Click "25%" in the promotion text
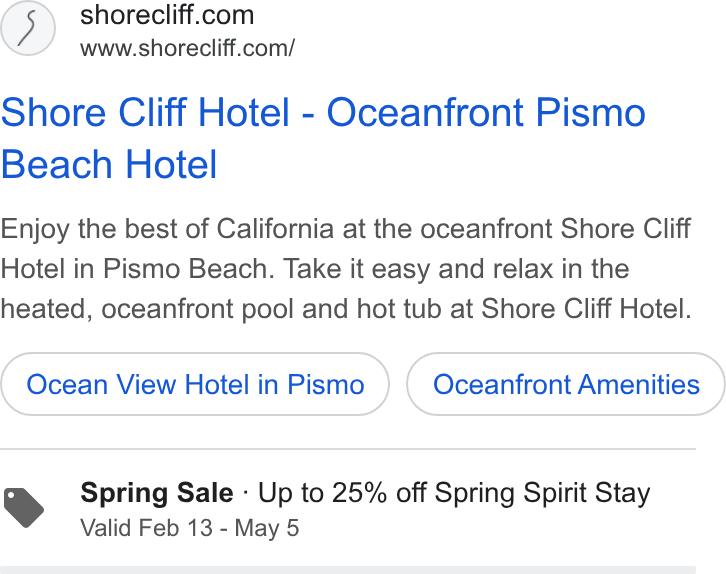This screenshot has width=726, height=574. pos(359,493)
